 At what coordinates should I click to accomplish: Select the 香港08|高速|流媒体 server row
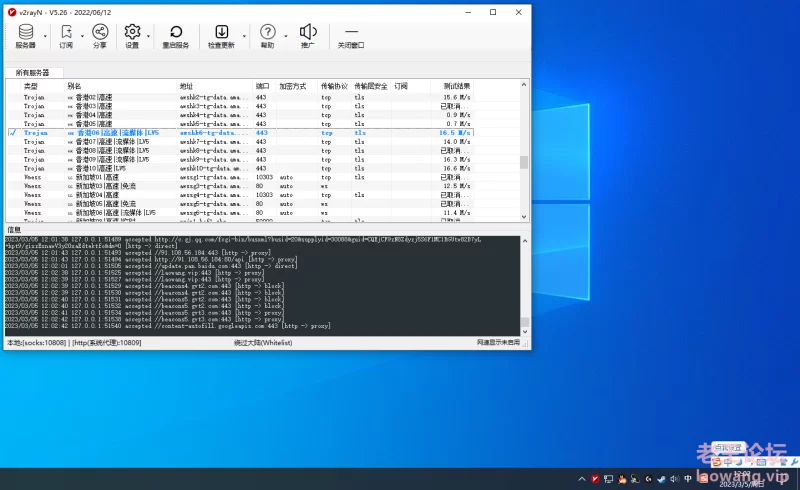240,151
